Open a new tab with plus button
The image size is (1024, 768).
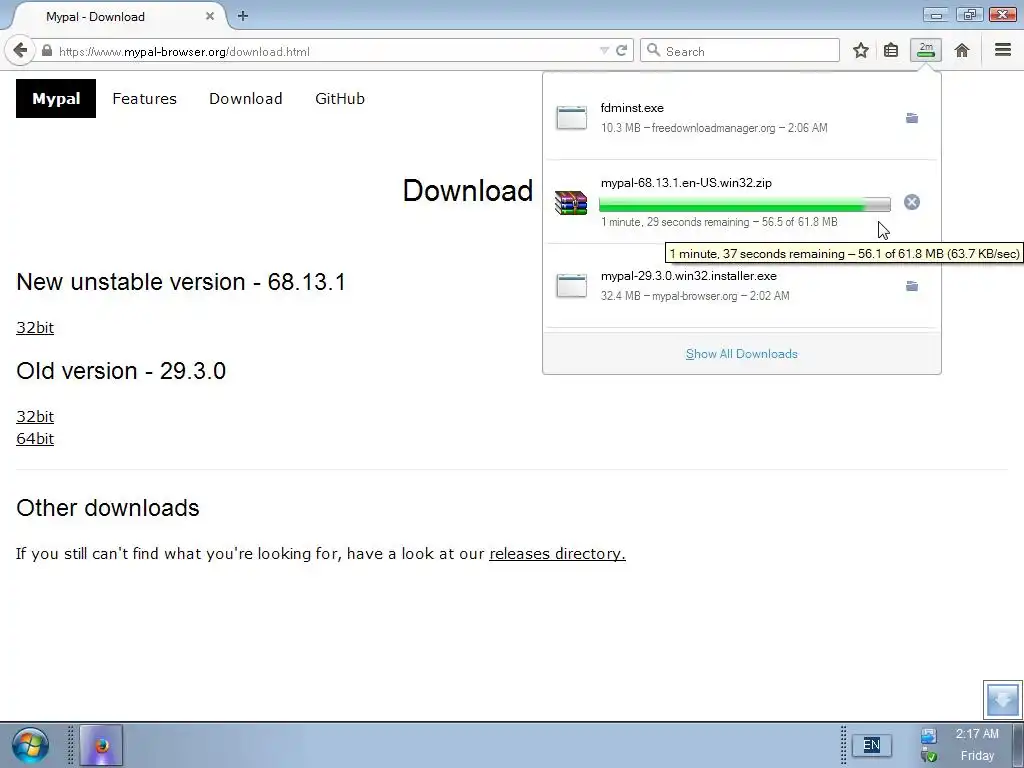[x=243, y=16]
